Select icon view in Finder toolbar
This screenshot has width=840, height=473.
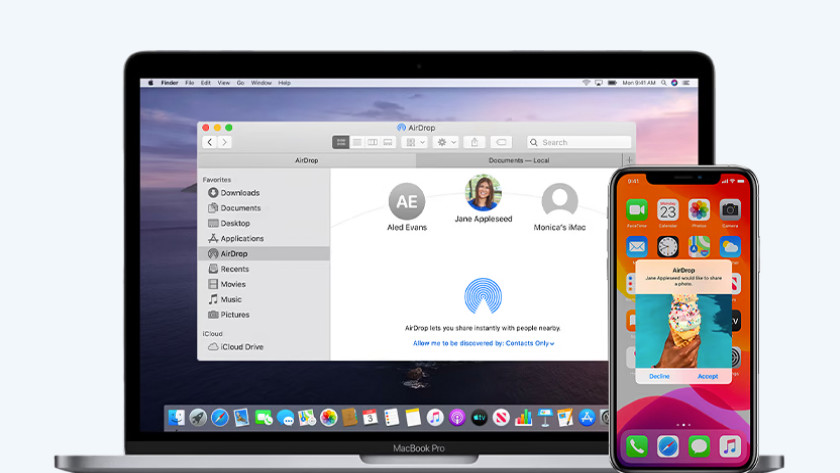pos(341,142)
